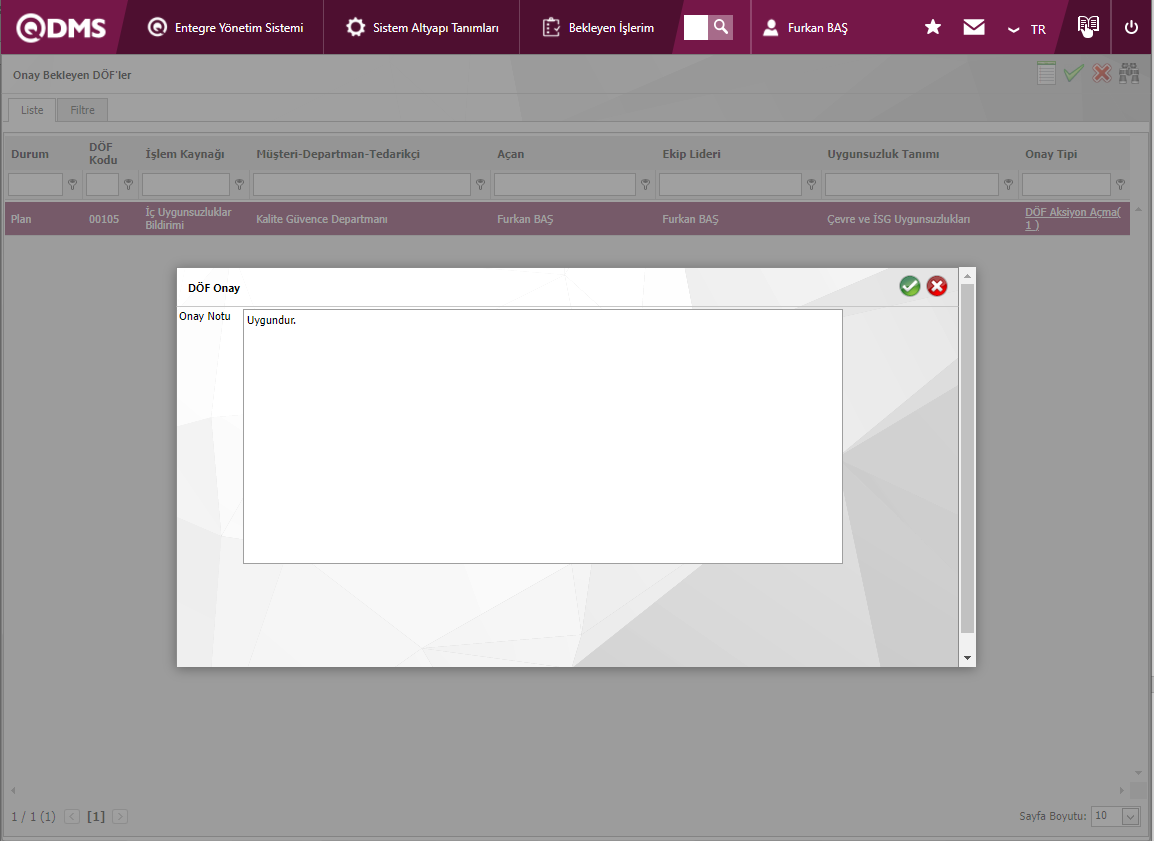Click the filter icon next to Durum field

(x=72, y=184)
